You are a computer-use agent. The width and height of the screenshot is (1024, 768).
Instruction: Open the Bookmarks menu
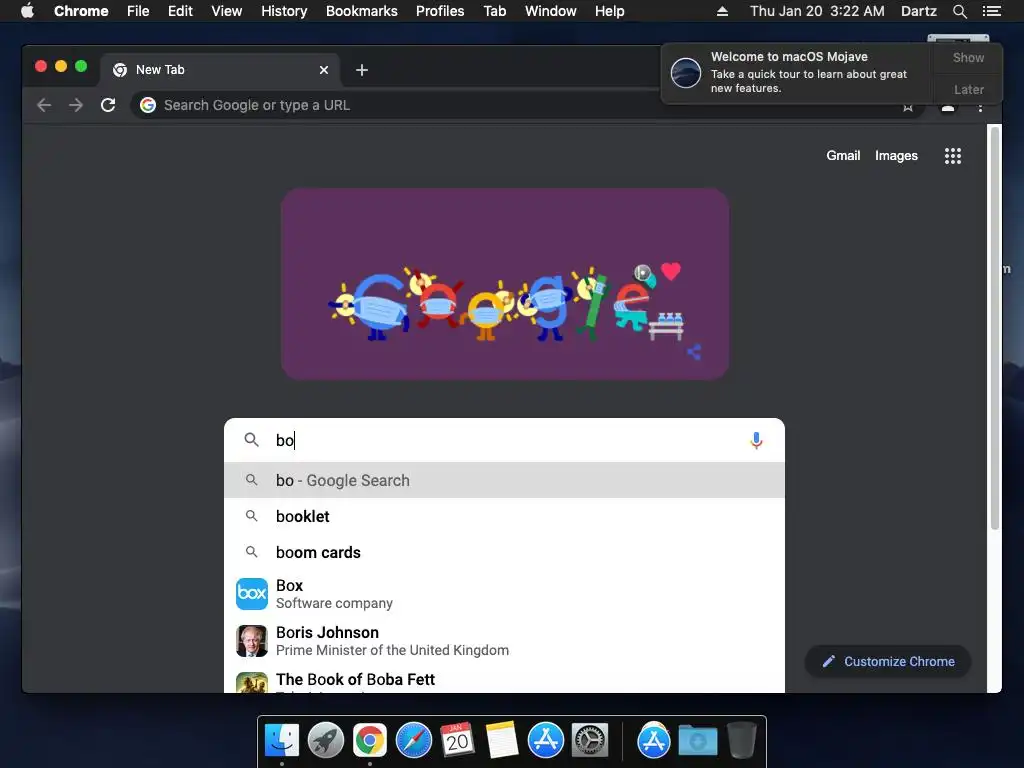(x=362, y=11)
